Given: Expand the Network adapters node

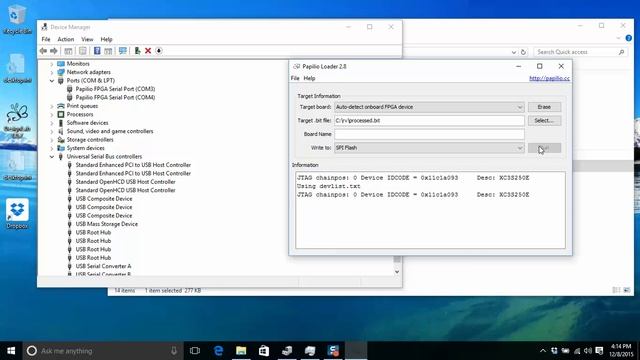Looking at the screenshot, I should (x=52, y=72).
